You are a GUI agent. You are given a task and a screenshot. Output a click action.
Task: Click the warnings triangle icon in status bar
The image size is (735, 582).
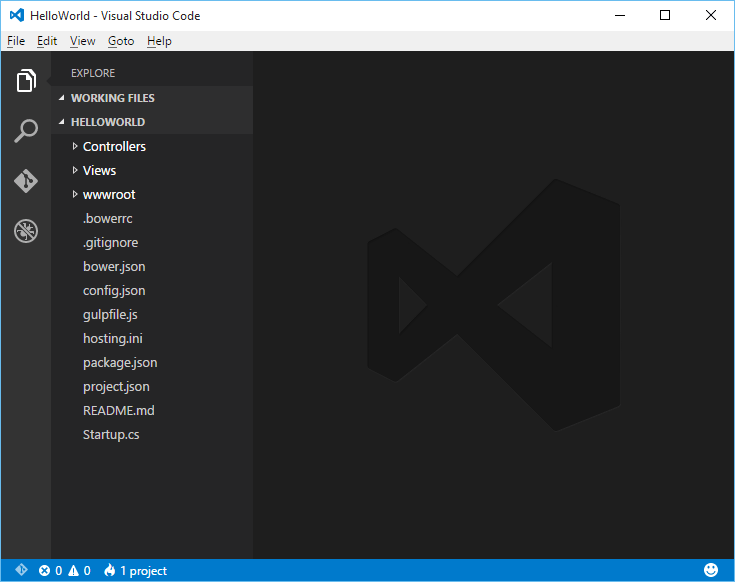click(x=74, y=570)
